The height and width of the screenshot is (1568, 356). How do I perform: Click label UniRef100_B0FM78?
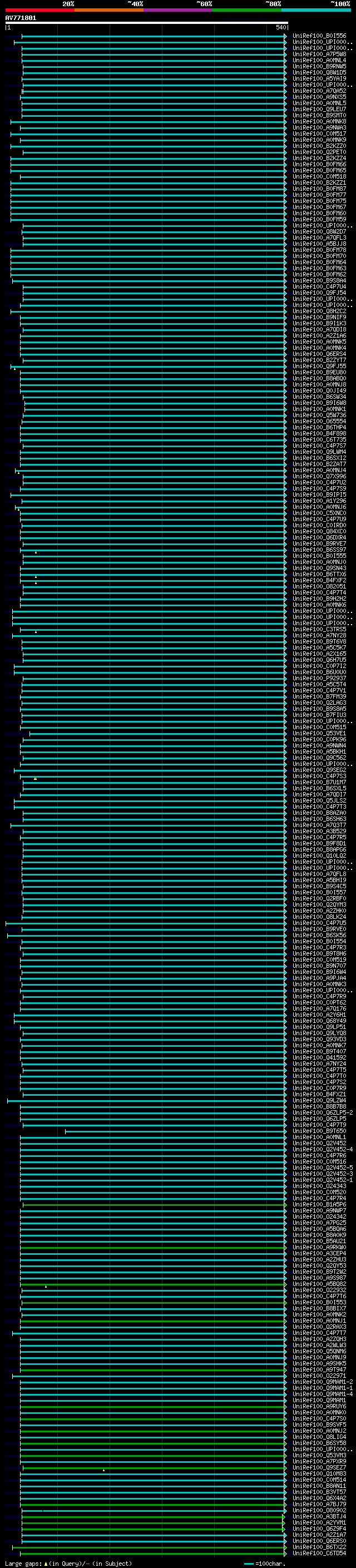coord(319,250)
